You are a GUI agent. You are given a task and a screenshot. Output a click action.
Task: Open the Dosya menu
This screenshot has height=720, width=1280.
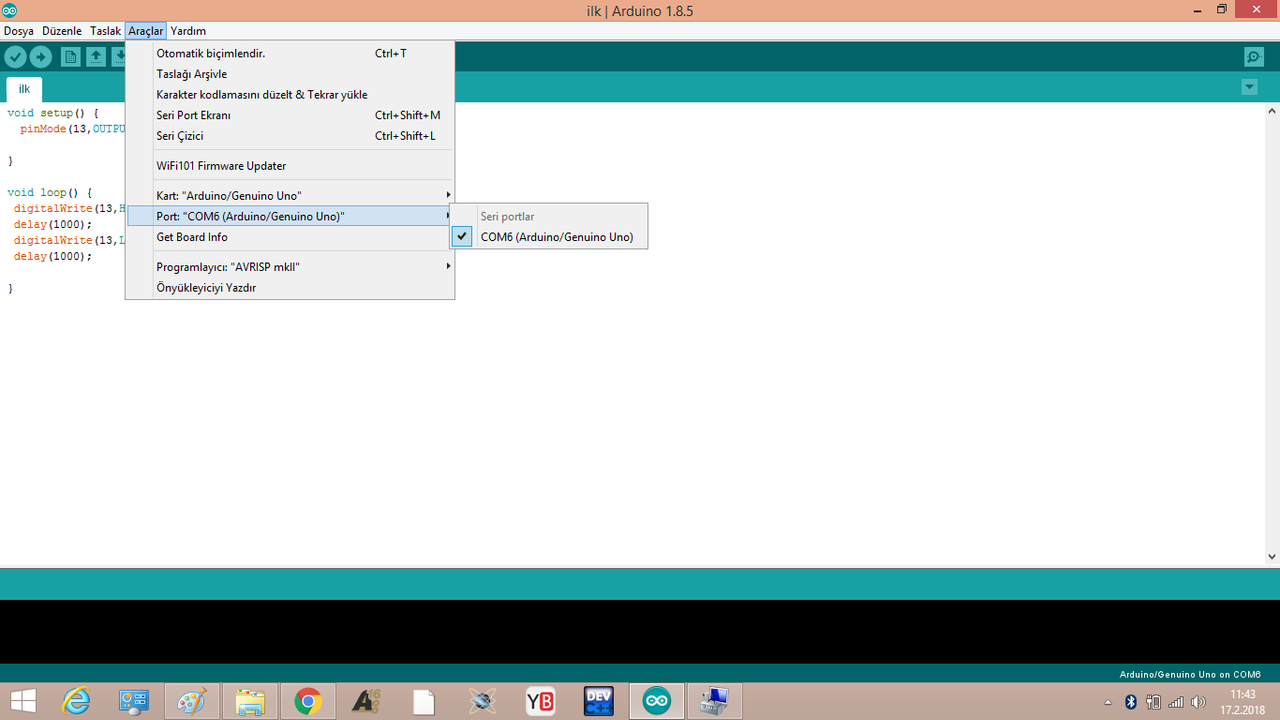click(19, 31)
